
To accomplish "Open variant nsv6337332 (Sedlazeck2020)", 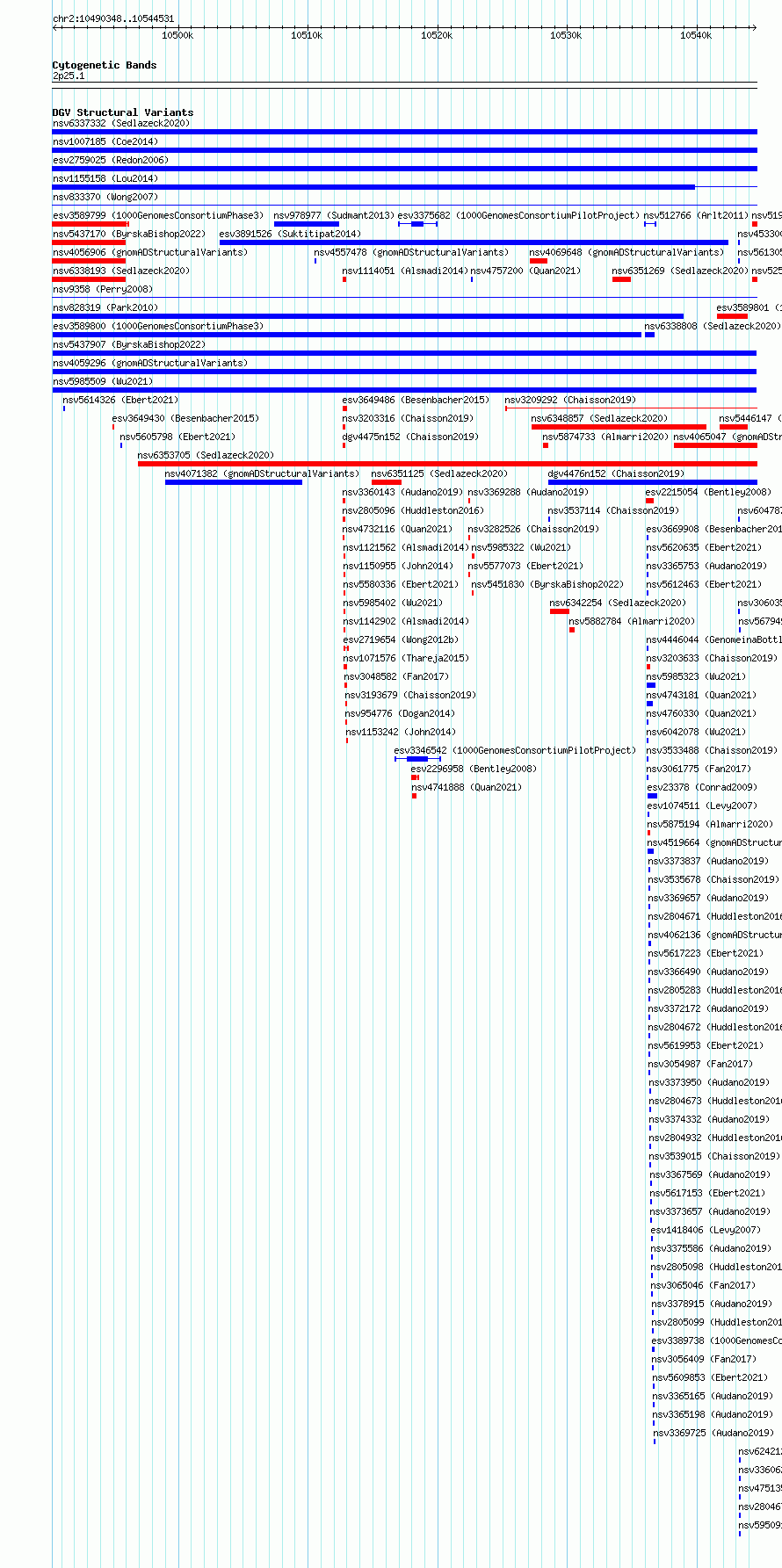I will point(120,124).
